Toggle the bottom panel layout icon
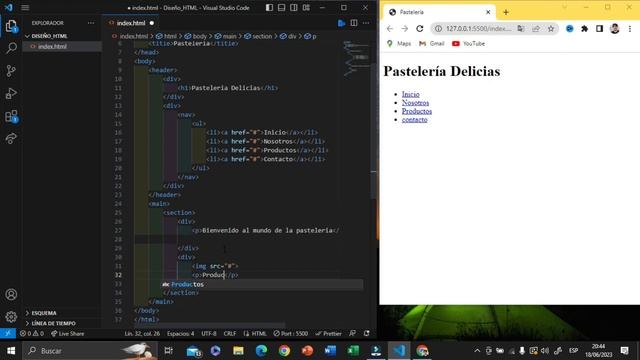The width and height of the screenshot is (640, 360). click(282, 7)
